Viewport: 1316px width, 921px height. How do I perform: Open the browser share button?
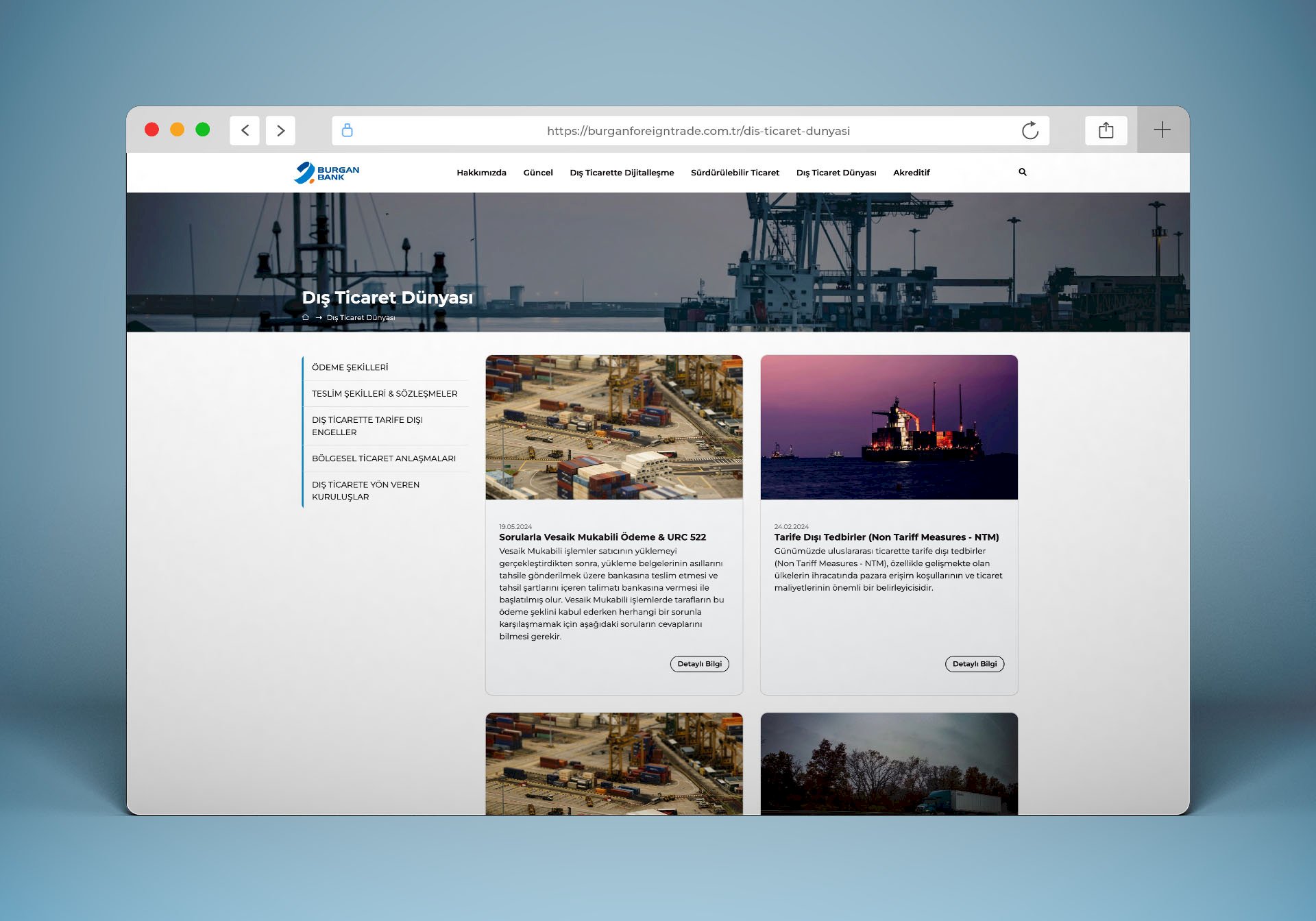coord(1106,130)
